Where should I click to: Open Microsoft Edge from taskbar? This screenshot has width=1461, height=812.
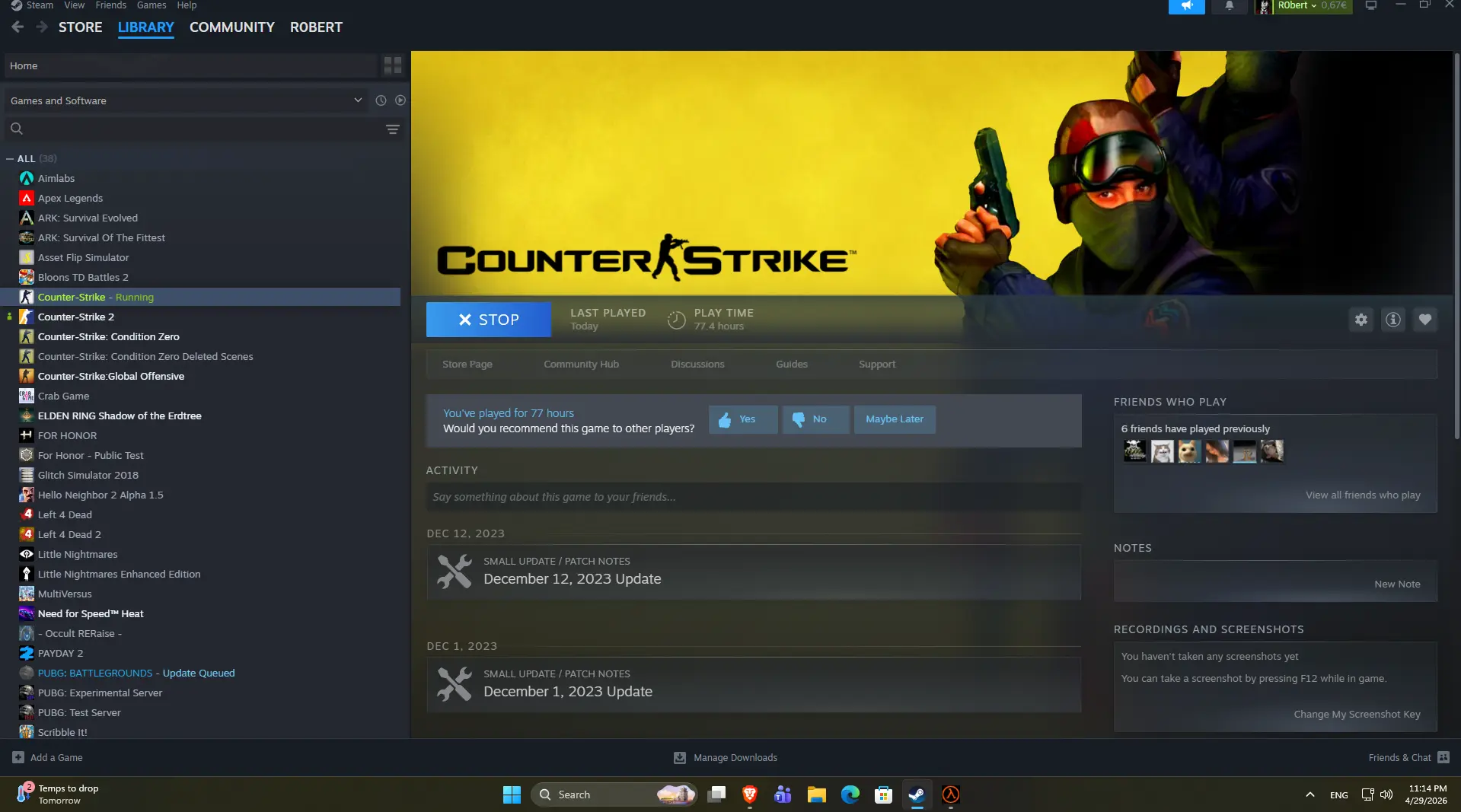pyautogui.click(x=850, y=795)
